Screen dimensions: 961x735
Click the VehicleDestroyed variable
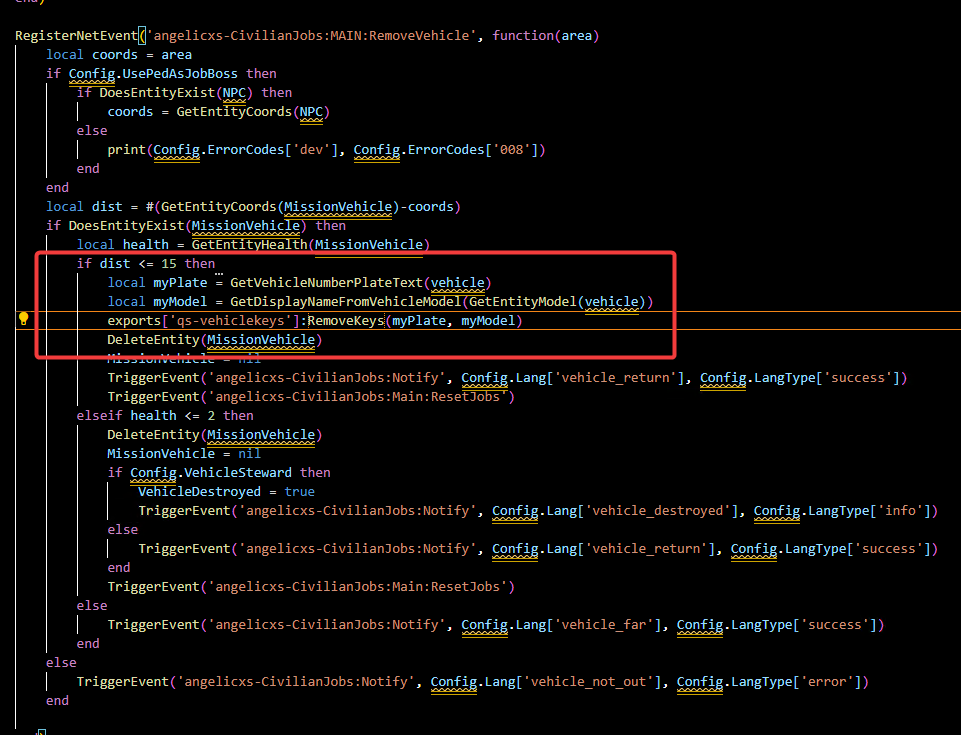(x=199, y=492)
